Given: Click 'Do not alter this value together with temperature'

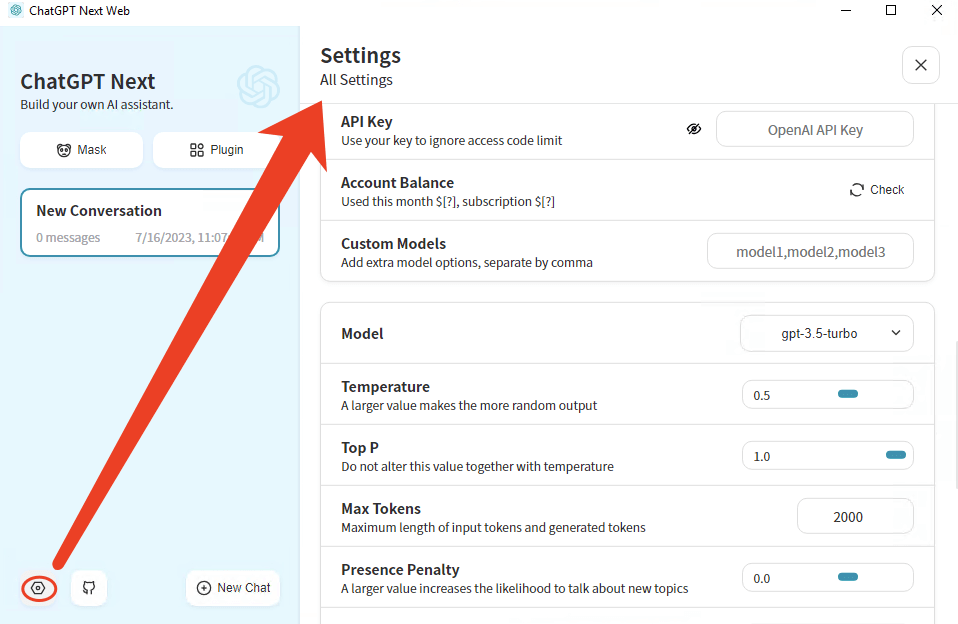Looking at the screenshot, I should [x=477, y=467].
